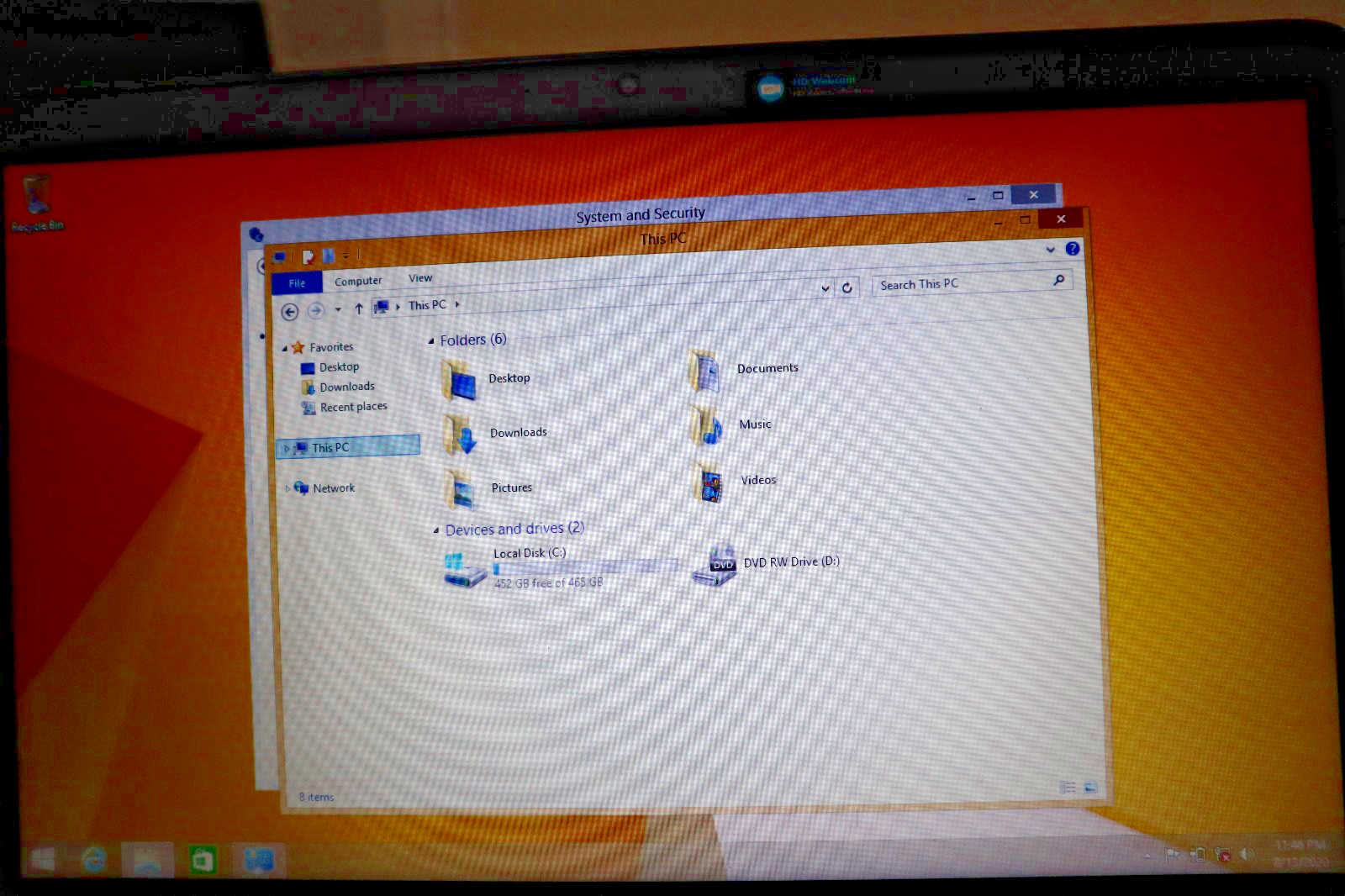Collapse the Folders (6) group
The image size is (1345, 896).
pos(431,341)
